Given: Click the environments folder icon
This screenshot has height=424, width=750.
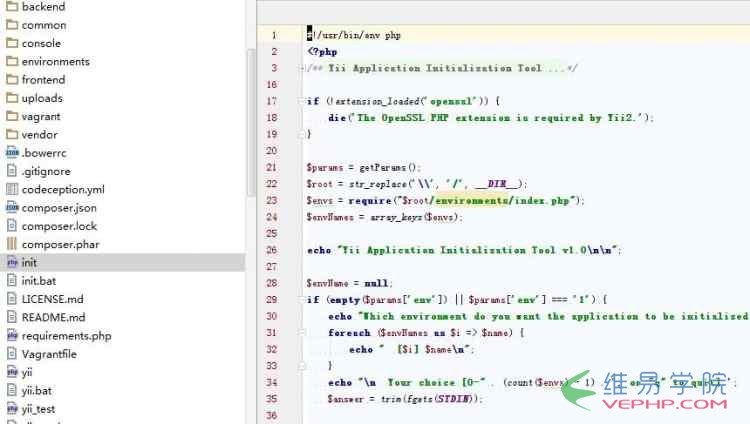Looking at the screenshot, I should pyautogui.click(x=12, y=61).
